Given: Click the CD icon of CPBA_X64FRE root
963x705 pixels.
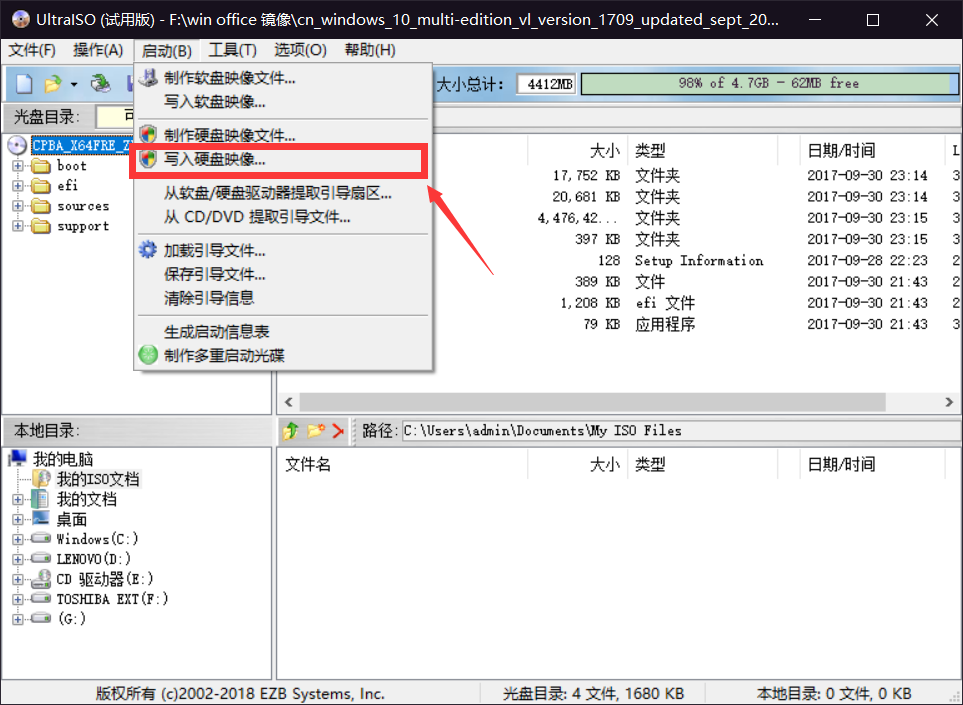Looking at the screenshot, I should (18, 146).
